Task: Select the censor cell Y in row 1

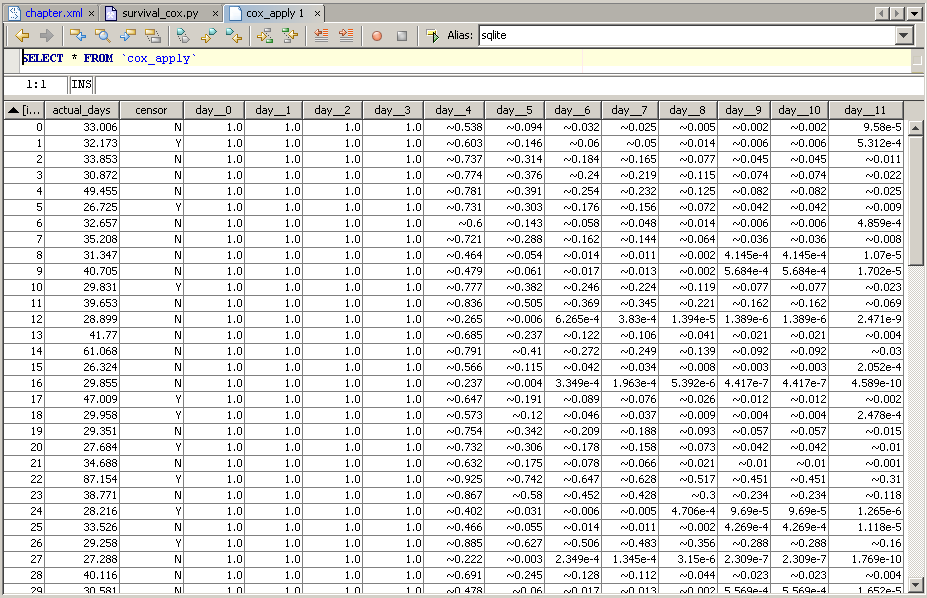Action: click(151, 143)
